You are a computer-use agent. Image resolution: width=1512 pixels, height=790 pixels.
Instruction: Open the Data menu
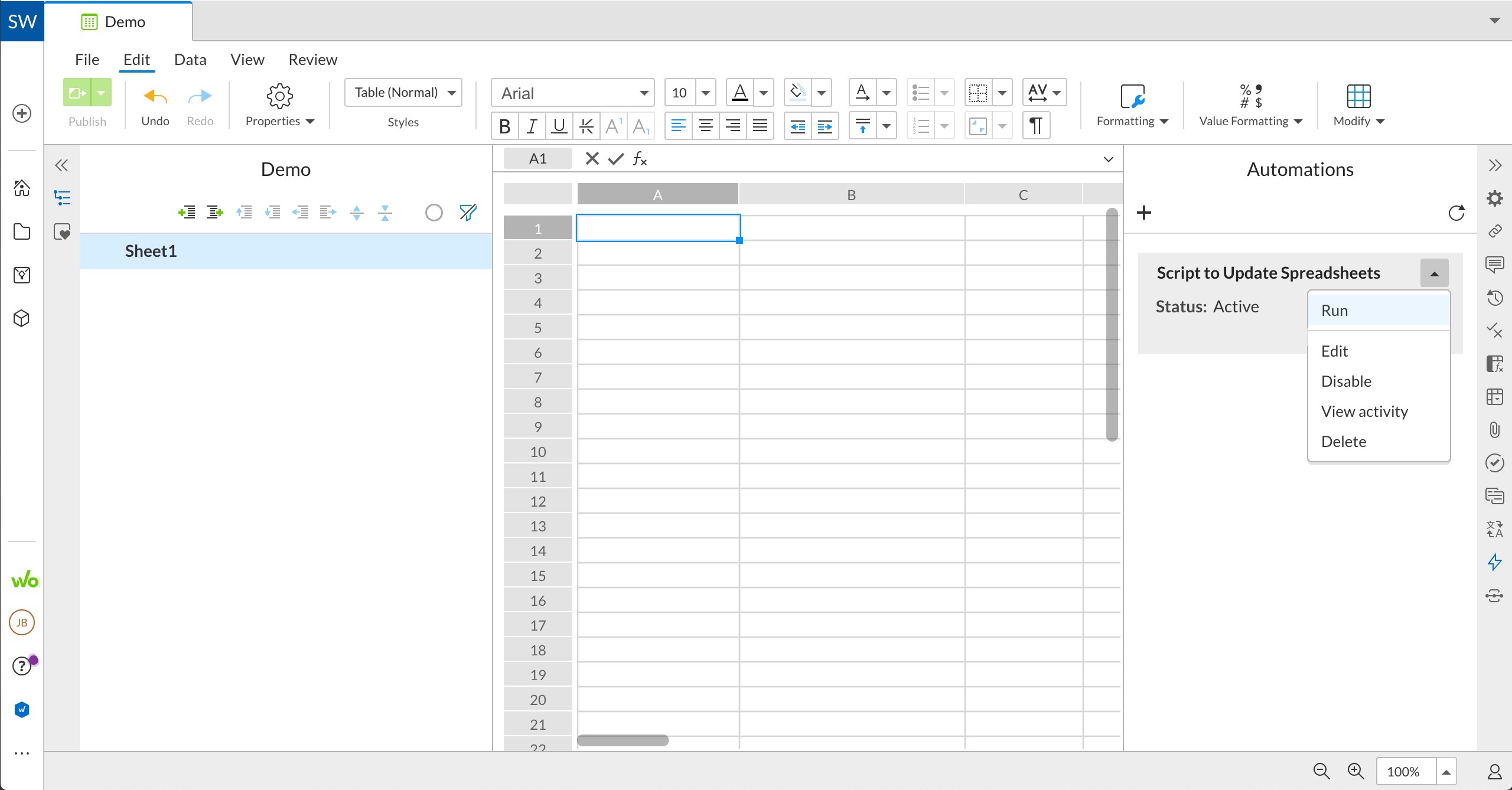tap(190, 60)
